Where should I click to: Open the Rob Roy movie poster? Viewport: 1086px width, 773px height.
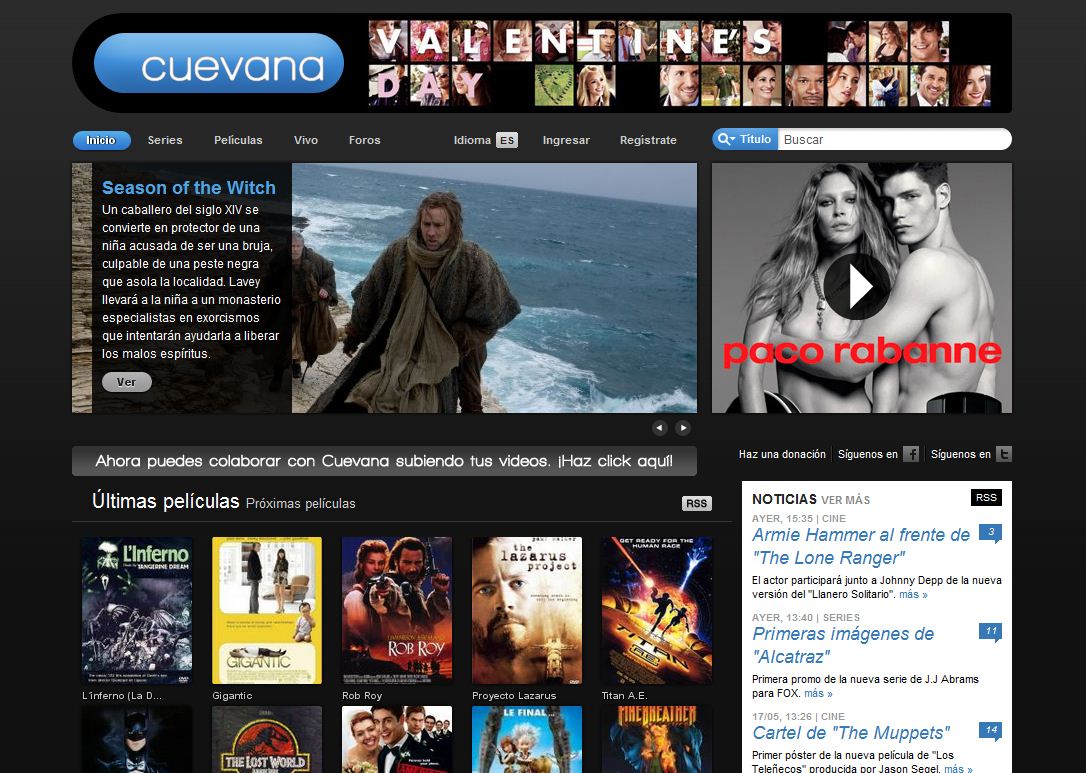pos(397,610)
